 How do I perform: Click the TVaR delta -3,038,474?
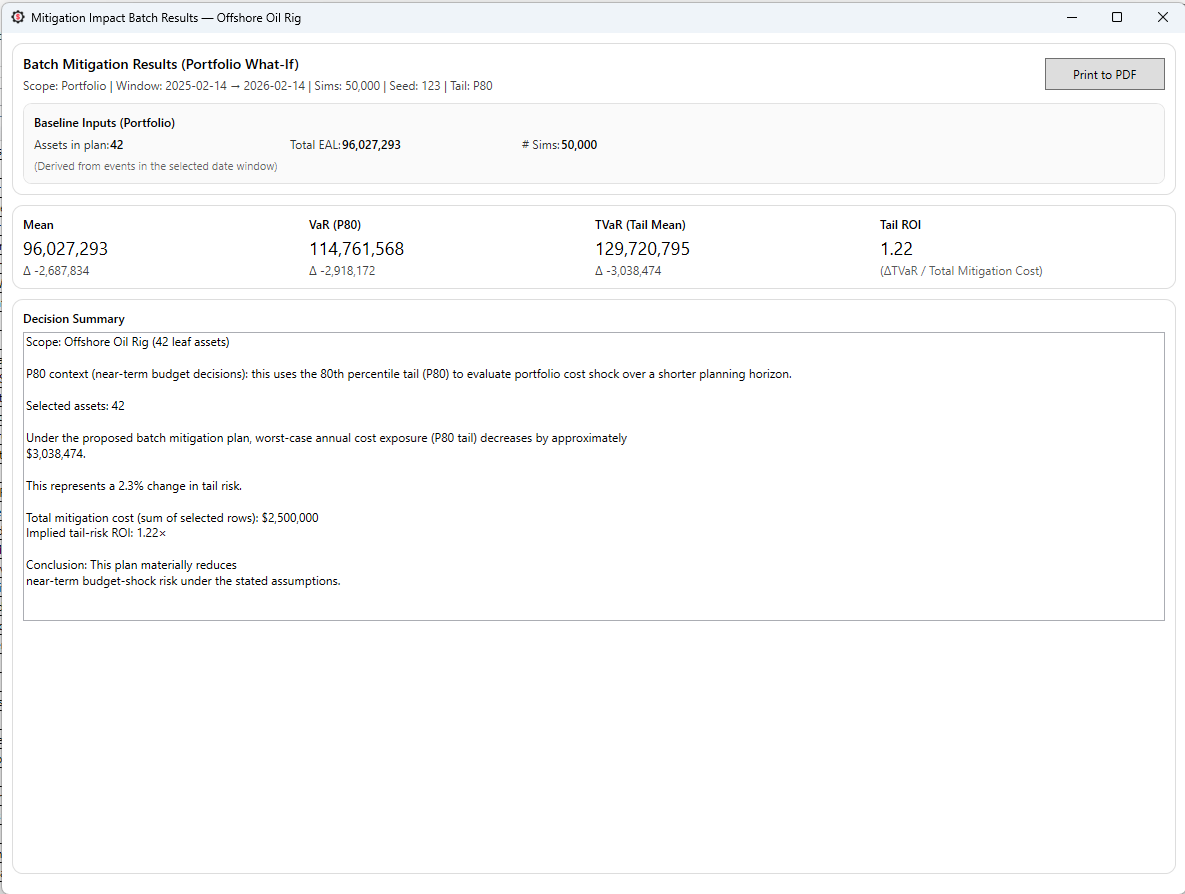coord(628,271)
